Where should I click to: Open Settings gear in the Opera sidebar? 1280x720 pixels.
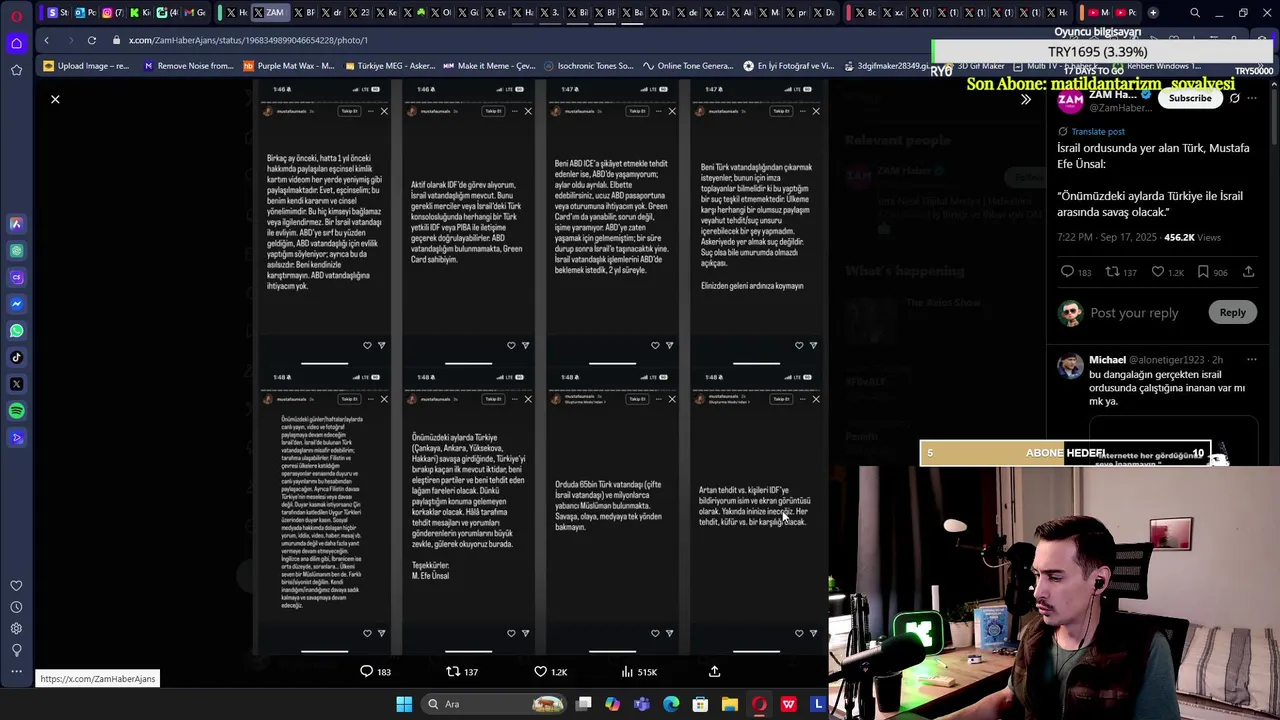(x=16, y=629)
